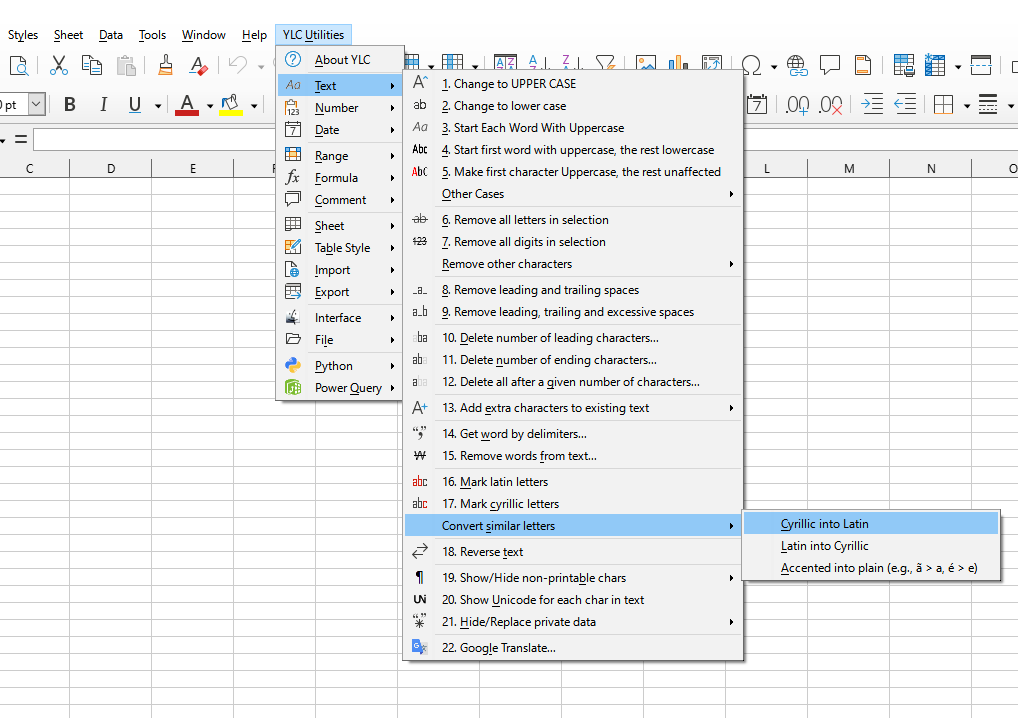Viewport: 1018px width, 718px height.
Task: Toggle Bold formatting
Action: pos(70,105)
